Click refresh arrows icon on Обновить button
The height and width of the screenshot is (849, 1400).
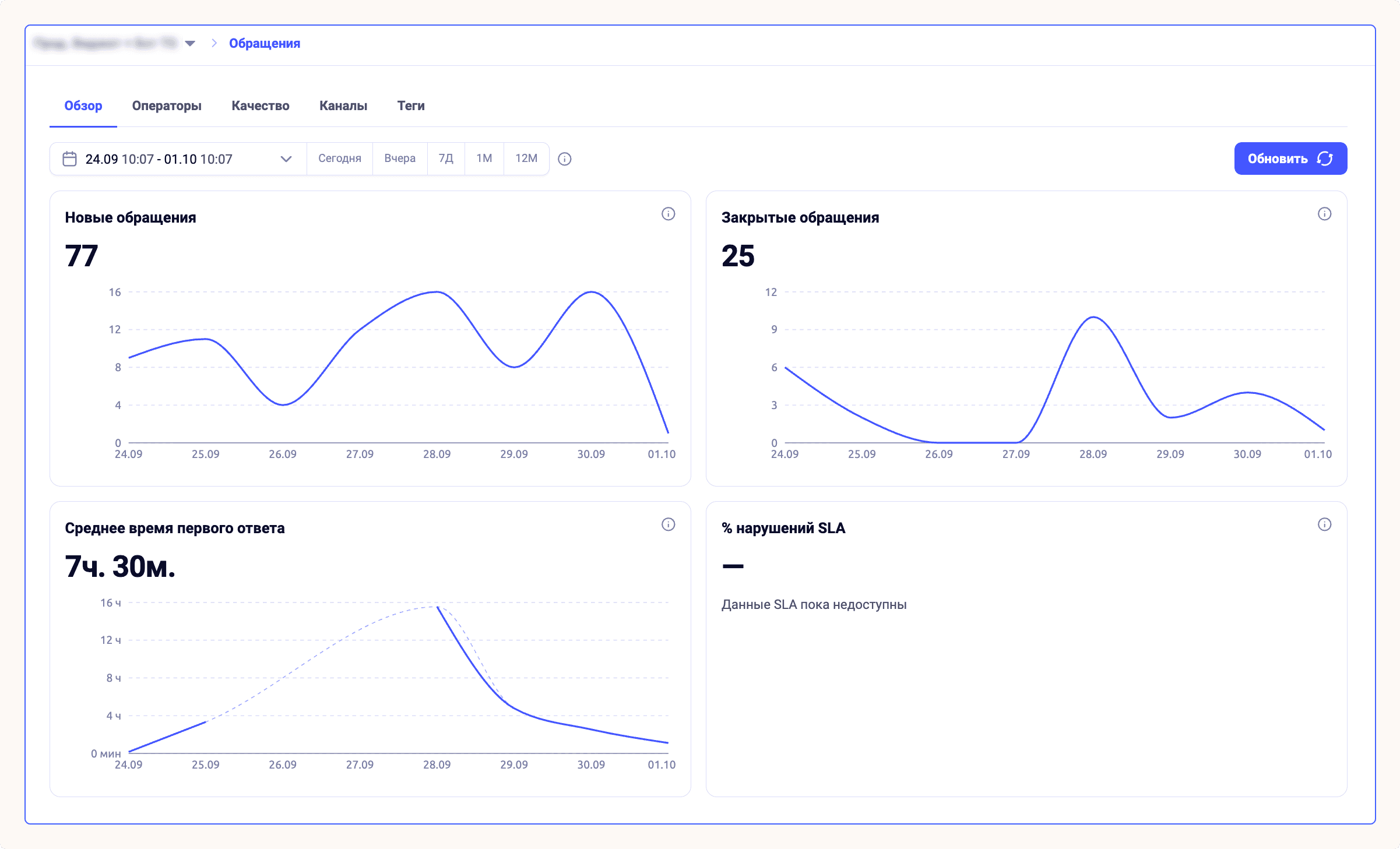click(1325, 159)
